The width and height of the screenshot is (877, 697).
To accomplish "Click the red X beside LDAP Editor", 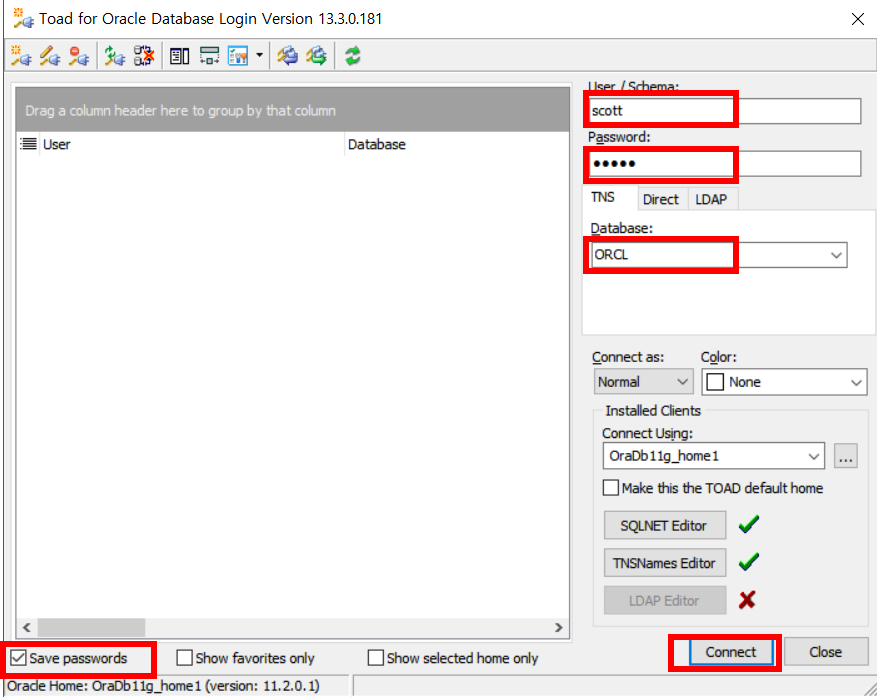I will coord(747,600).
